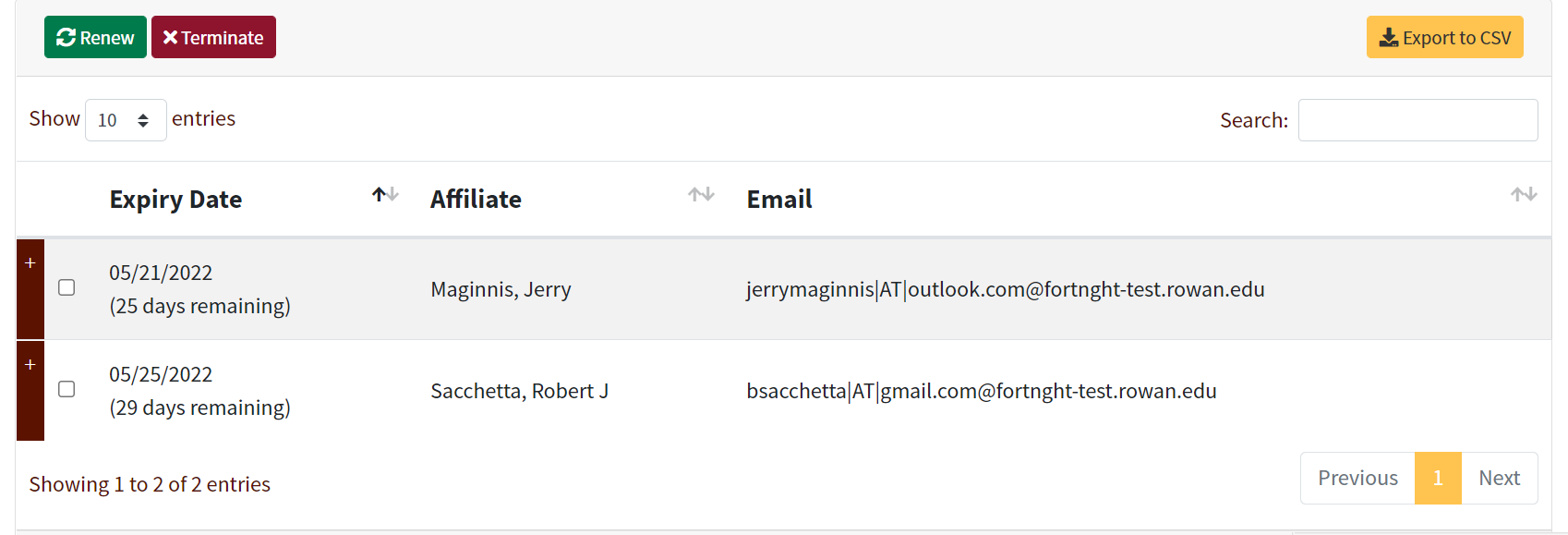This screenshot has width=1568, height=535.
Task: Check the box for Maginnis, Jerry
Action: tap(66, 287)
